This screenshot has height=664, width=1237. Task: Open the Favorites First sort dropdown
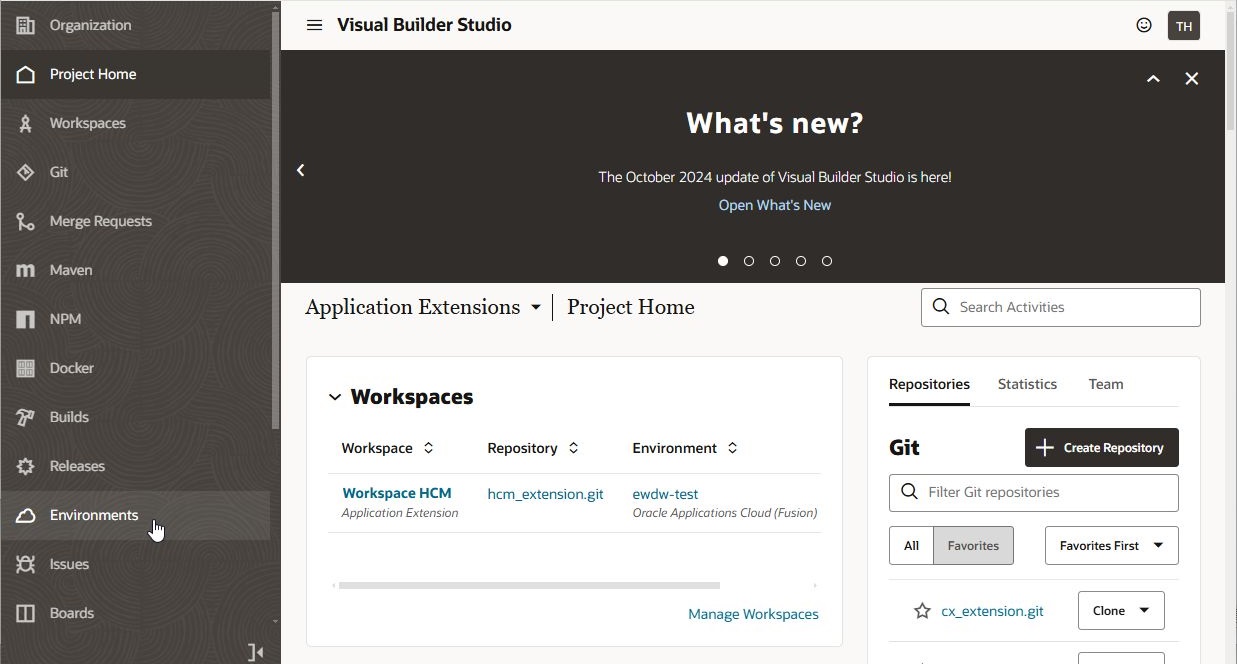pos(1111,546)
